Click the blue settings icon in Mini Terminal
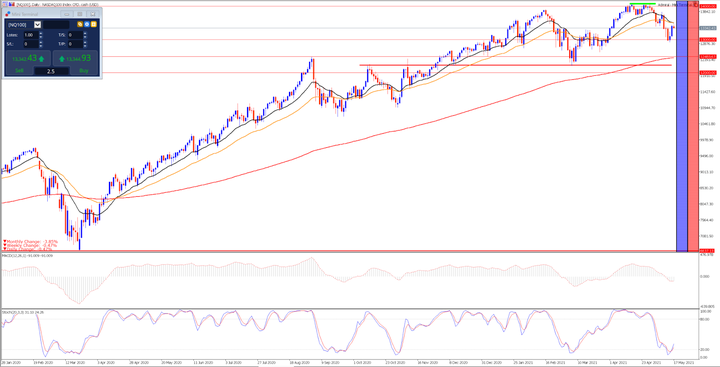The height and width of the screenshot is (367, 720). coord(87,24)
